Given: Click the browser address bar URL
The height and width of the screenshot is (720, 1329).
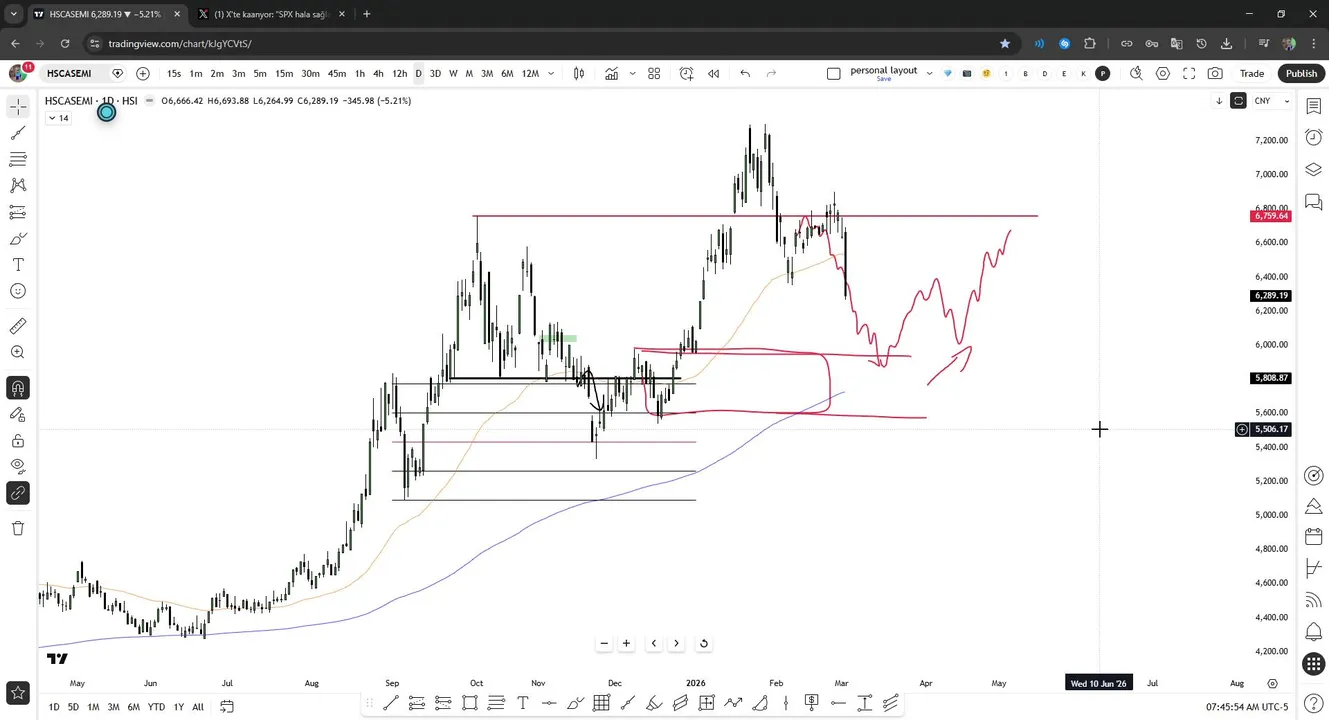Looking at the screenshot, I should [180, 44].
